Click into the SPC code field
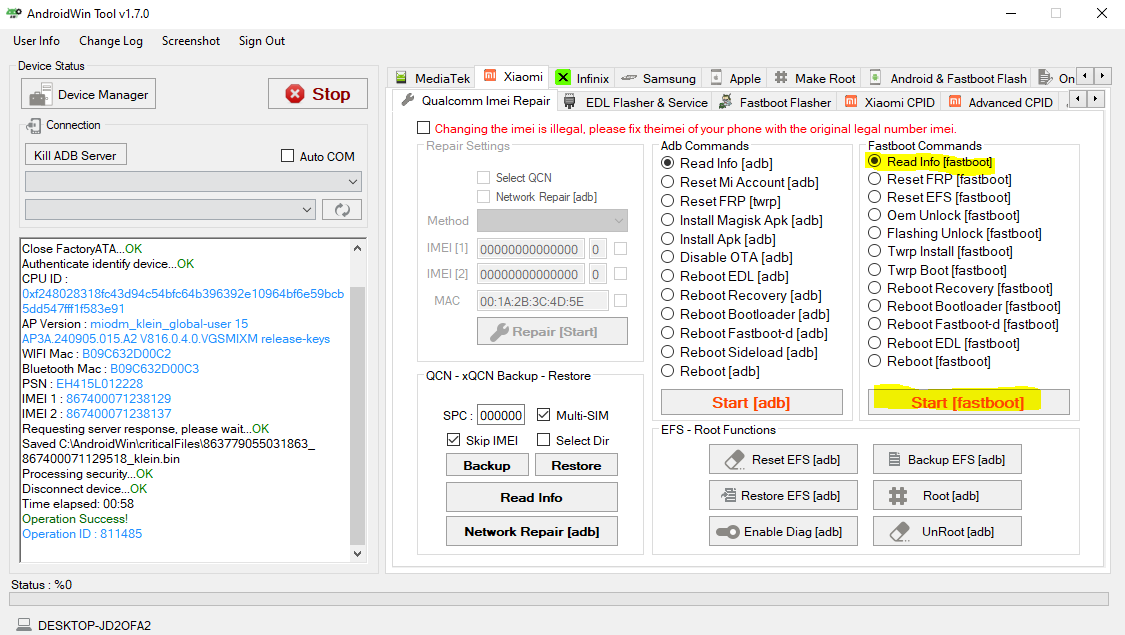This screenshot has height=635, width=1125. (x=500, y=415)
